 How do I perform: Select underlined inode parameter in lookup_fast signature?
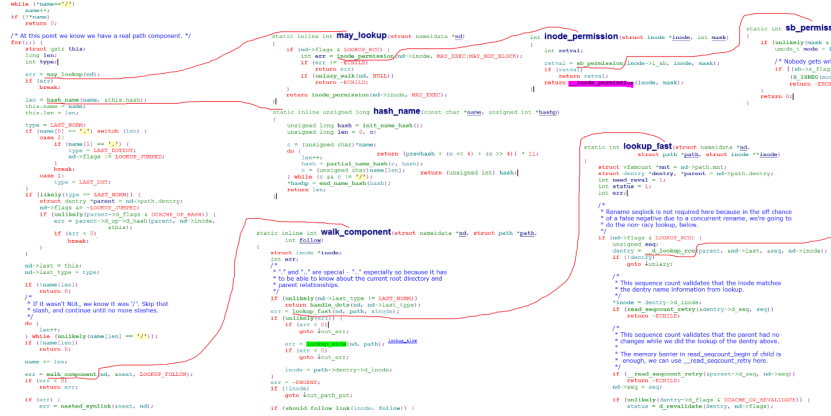(769, 154)
